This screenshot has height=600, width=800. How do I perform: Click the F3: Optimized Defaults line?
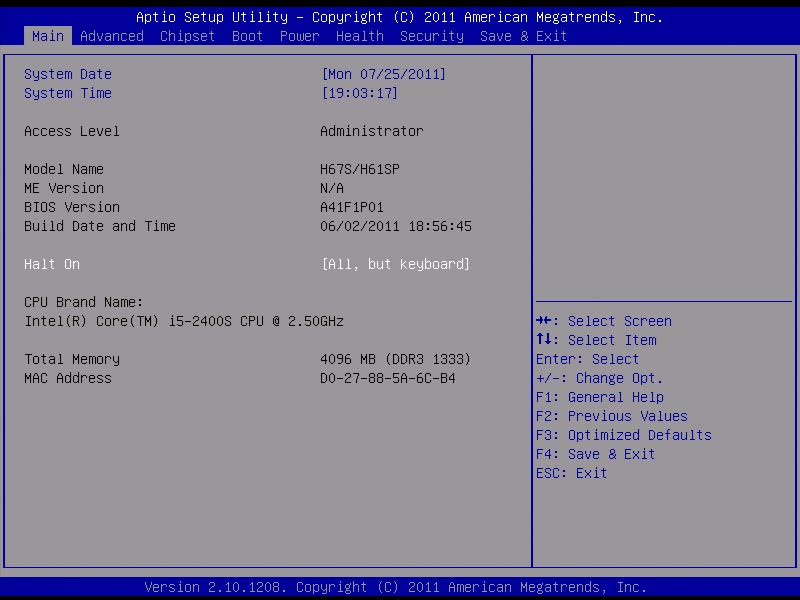(x=624, y=435)
